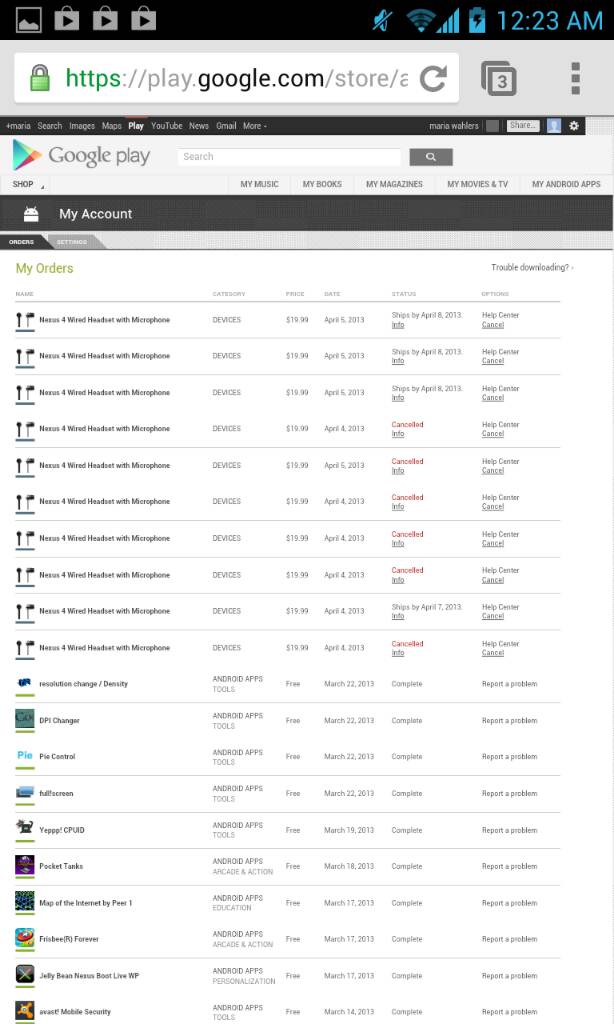The height and width of the screenshot is (1024, 614).
Task: Tap the Pocket Tanks app icon
Action: (x=25, y=866)
